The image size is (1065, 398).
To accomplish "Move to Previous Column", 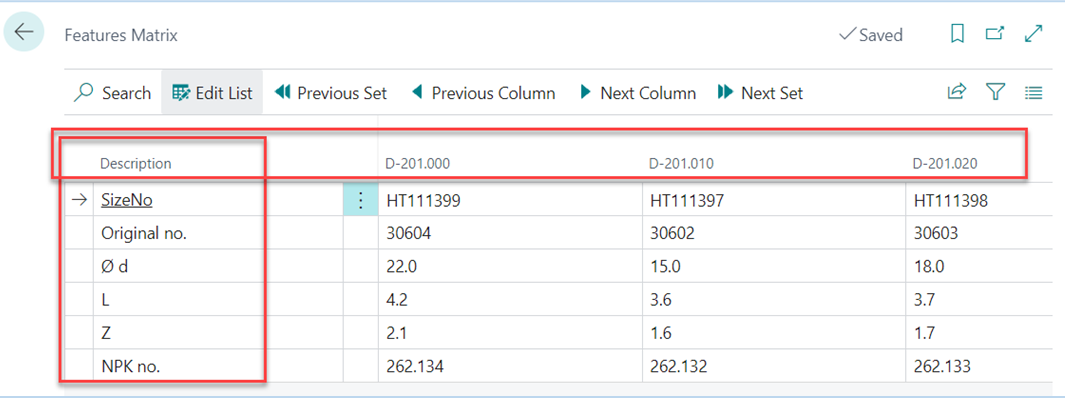I will pyautogui.click(x=483, y=92).
